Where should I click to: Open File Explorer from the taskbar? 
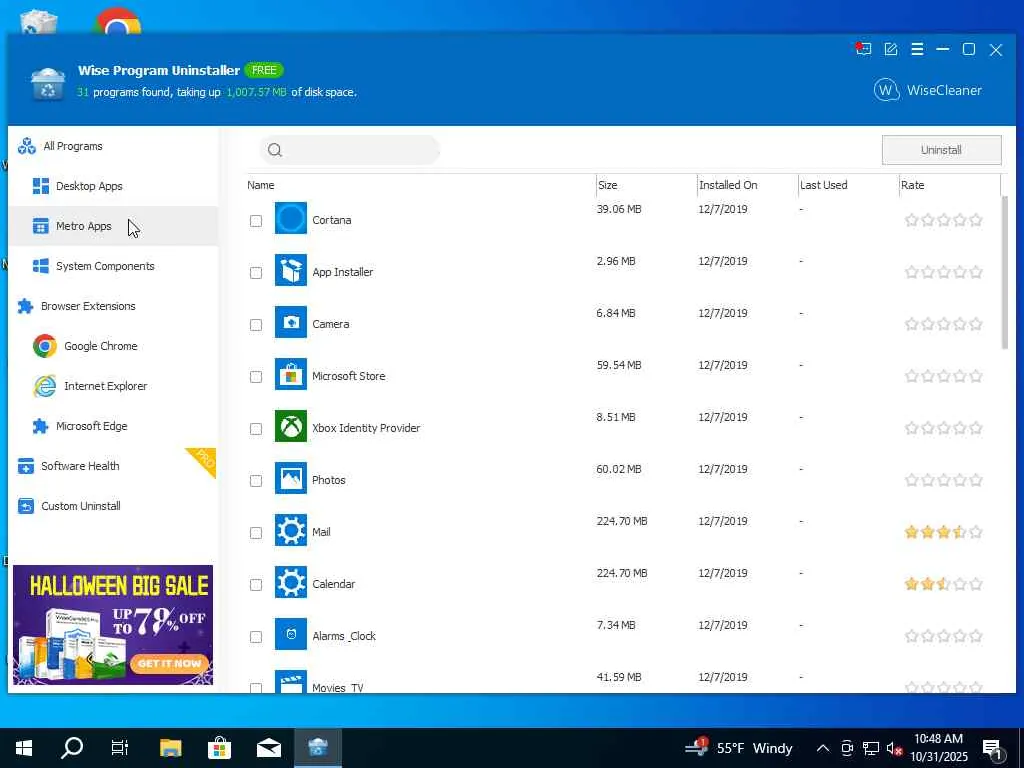170,748
